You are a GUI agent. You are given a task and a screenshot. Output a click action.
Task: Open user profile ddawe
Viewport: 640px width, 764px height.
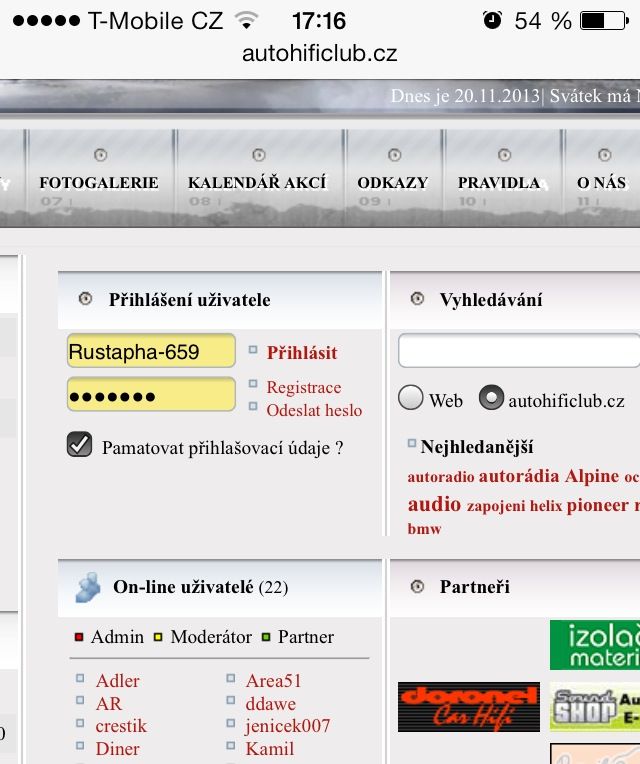click(x=270, y=704)
